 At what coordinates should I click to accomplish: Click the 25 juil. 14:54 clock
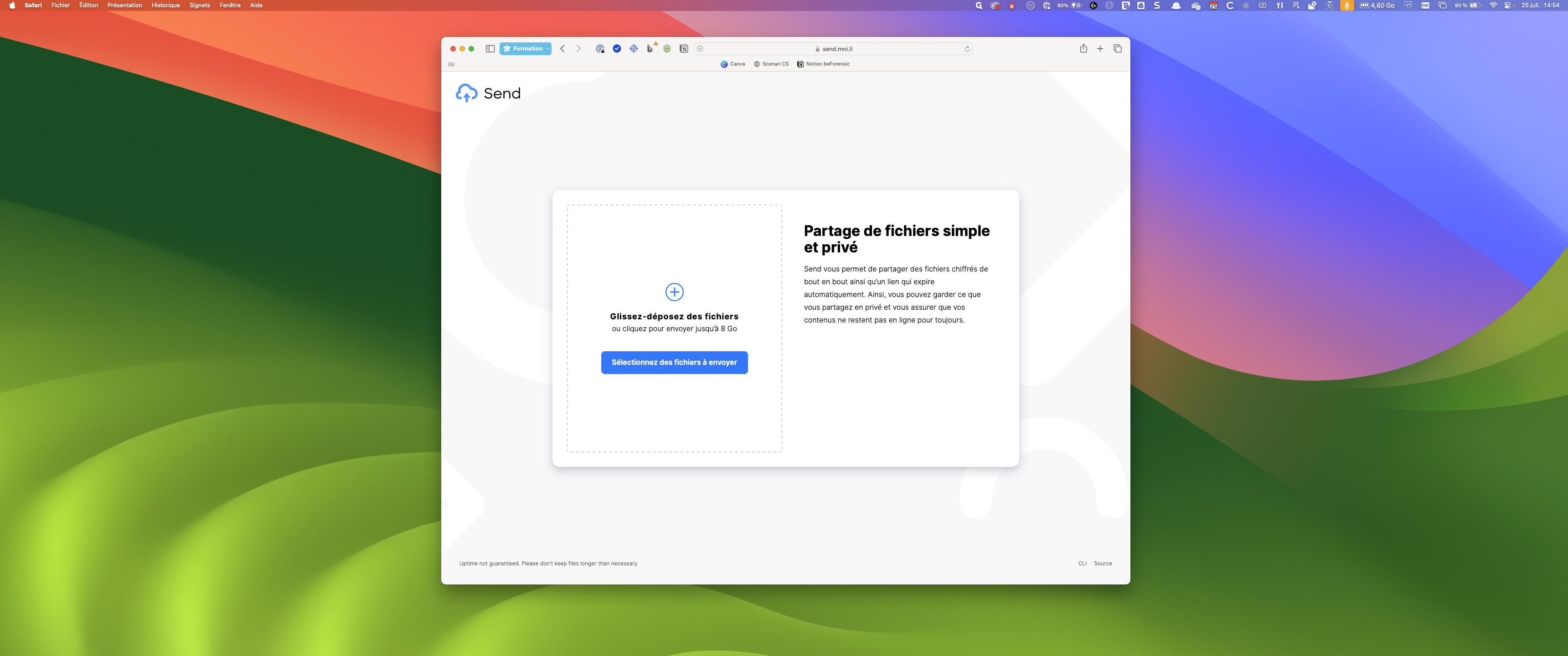[x=1540, y=5]
